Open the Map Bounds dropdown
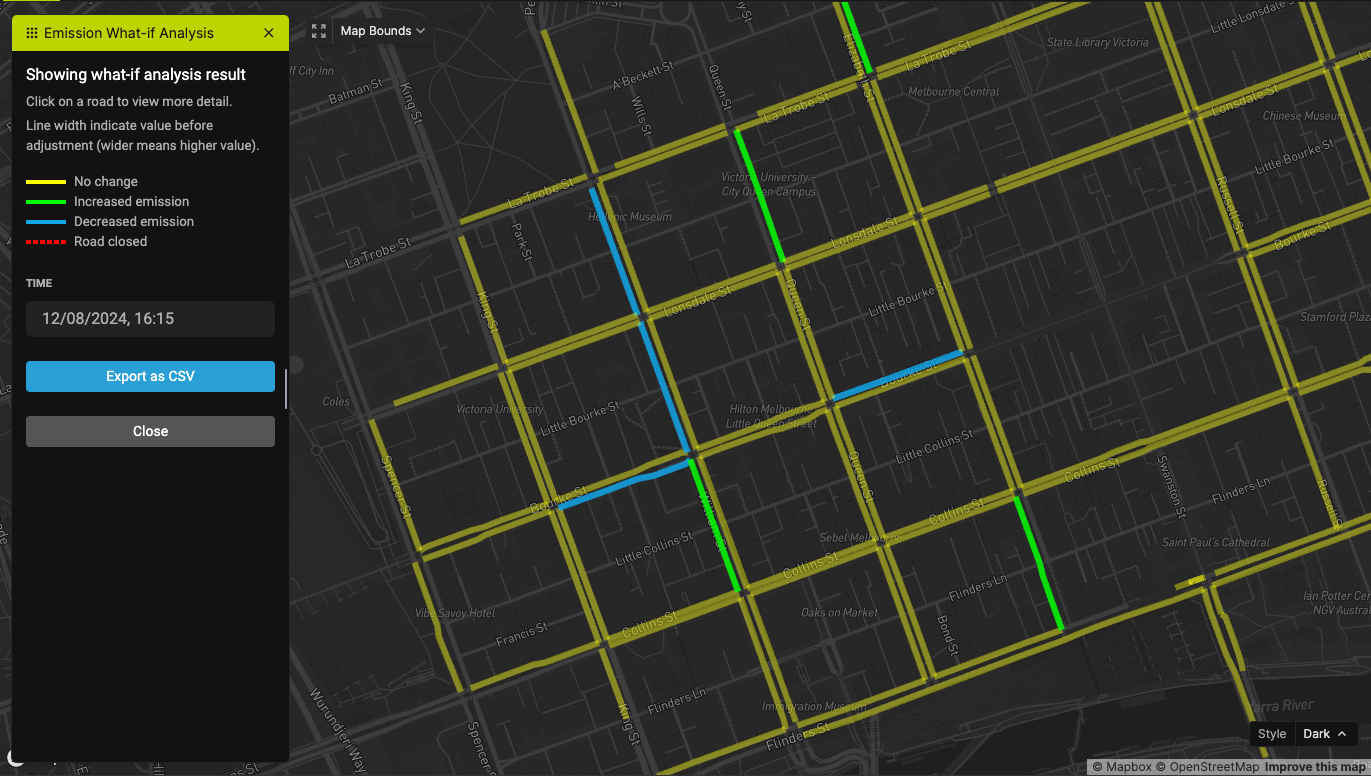 [382, 31]
